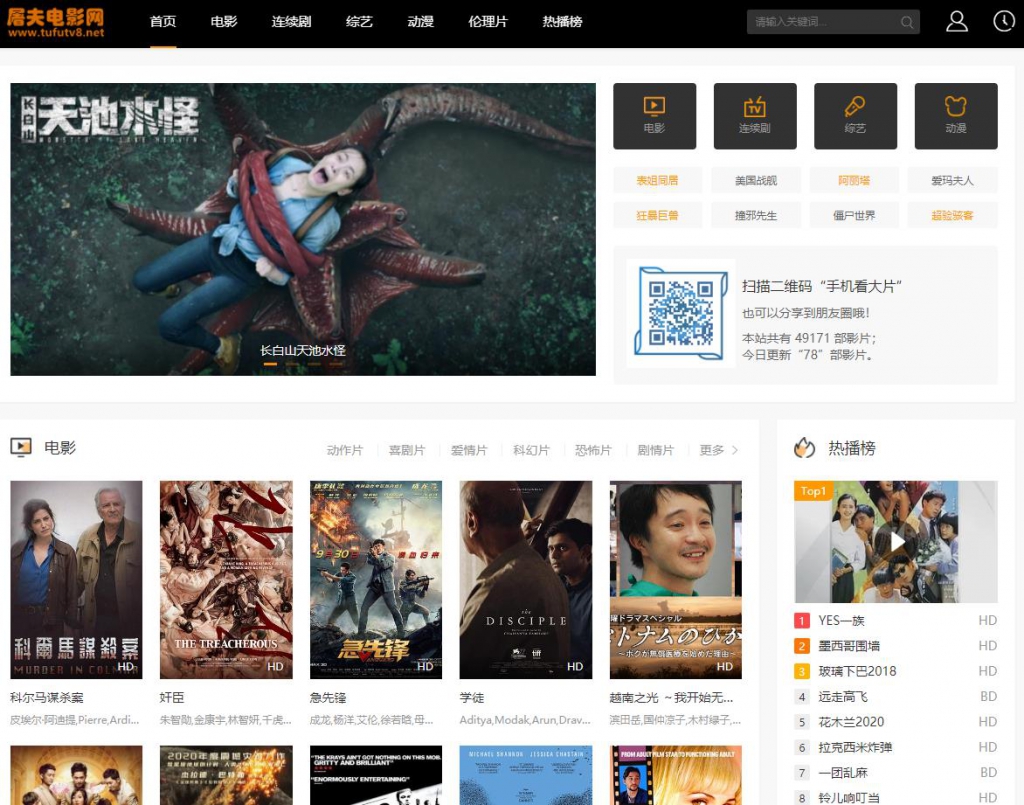Open the 急先锋 movie poster
The image size is (1024, 805).
tap(376, 580)
